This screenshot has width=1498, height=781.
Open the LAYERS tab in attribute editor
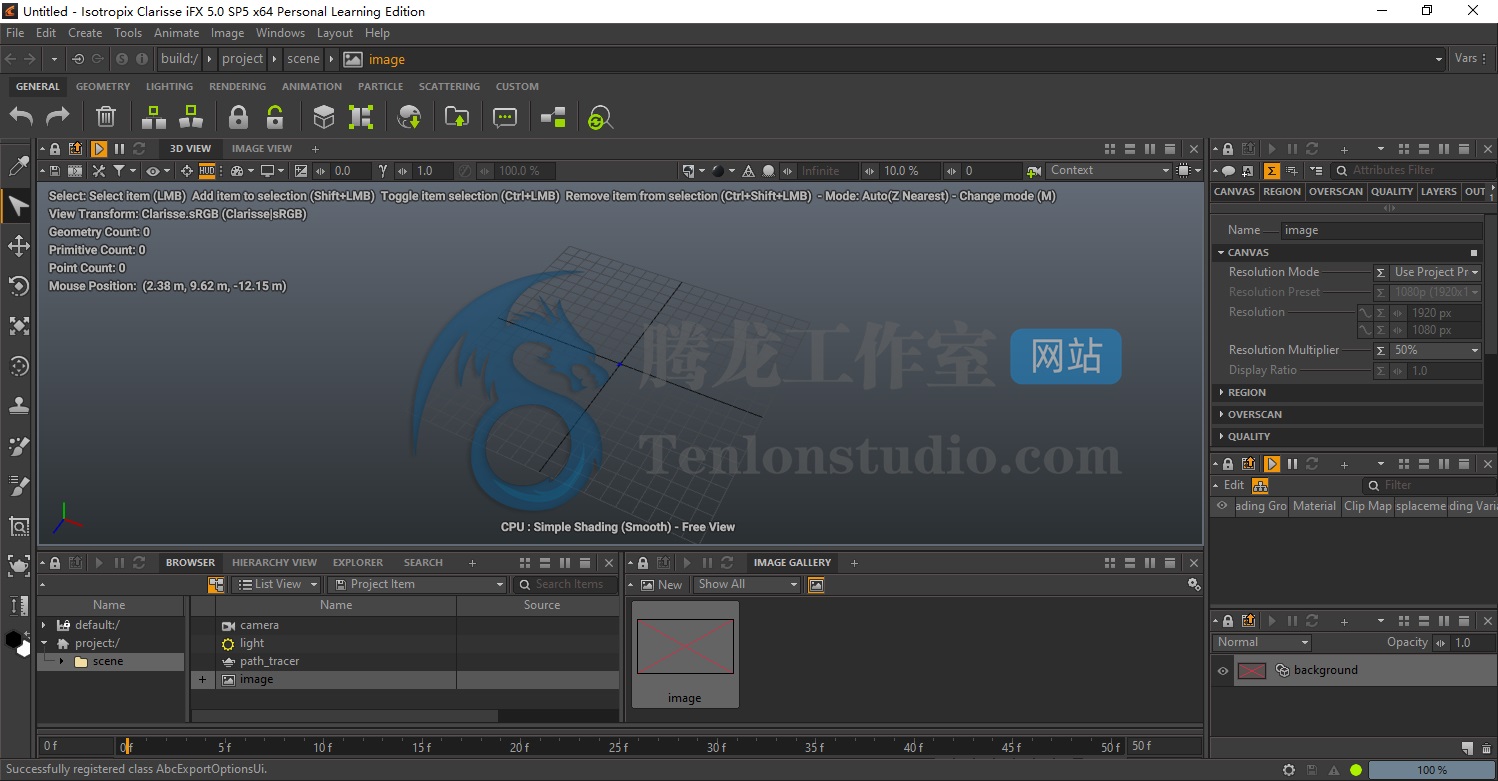pyautogui.click(x=1438, y=192)
